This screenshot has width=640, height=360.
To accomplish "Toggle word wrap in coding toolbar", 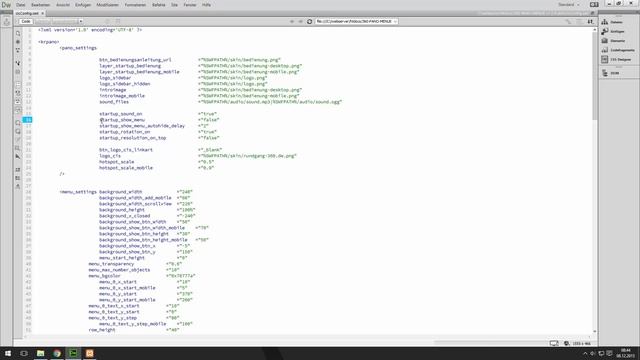I will click(18, 102).
